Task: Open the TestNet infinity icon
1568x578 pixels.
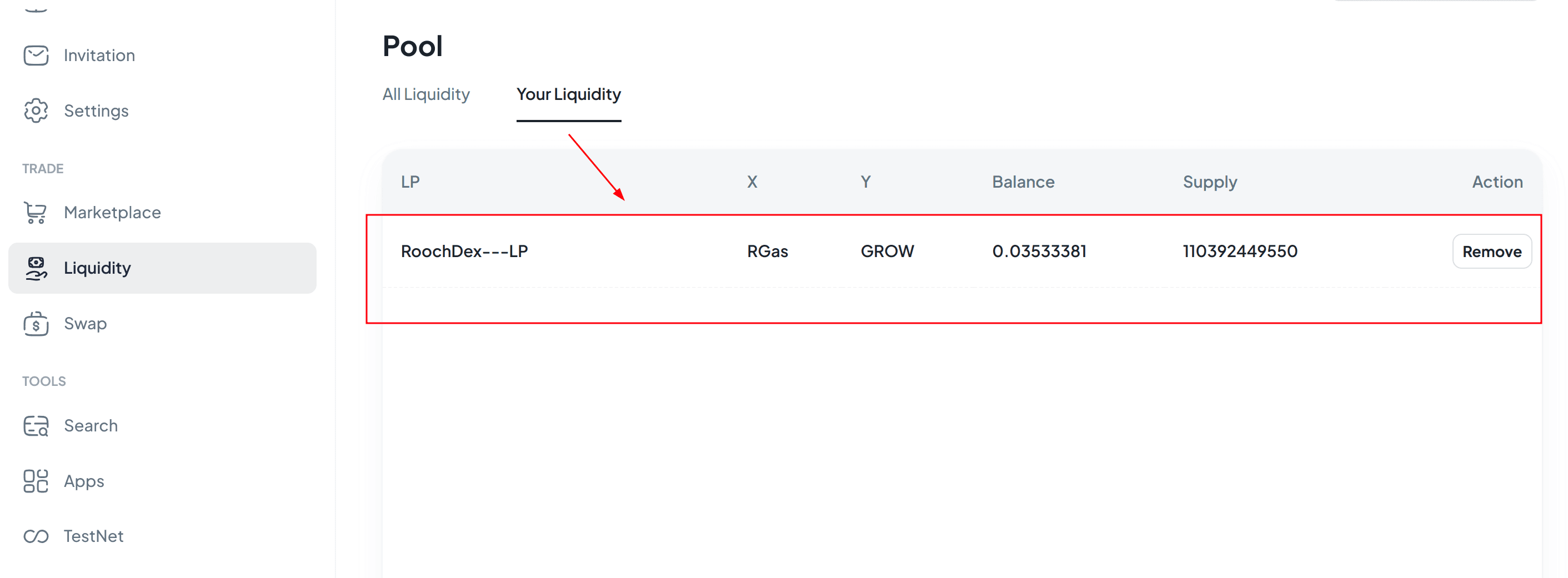Action: [x=36, y=536]
